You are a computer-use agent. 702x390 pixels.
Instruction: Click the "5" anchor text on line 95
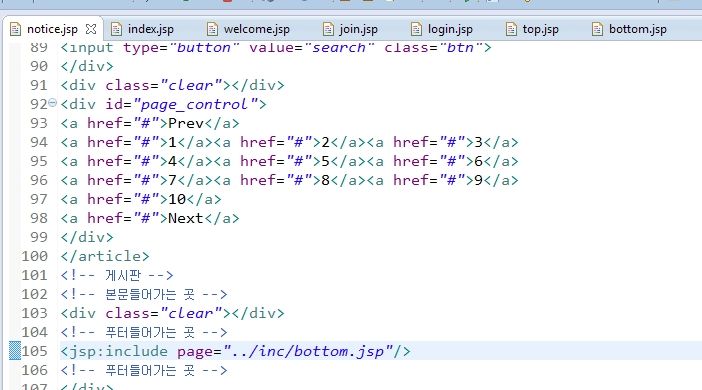coord(325,161)
